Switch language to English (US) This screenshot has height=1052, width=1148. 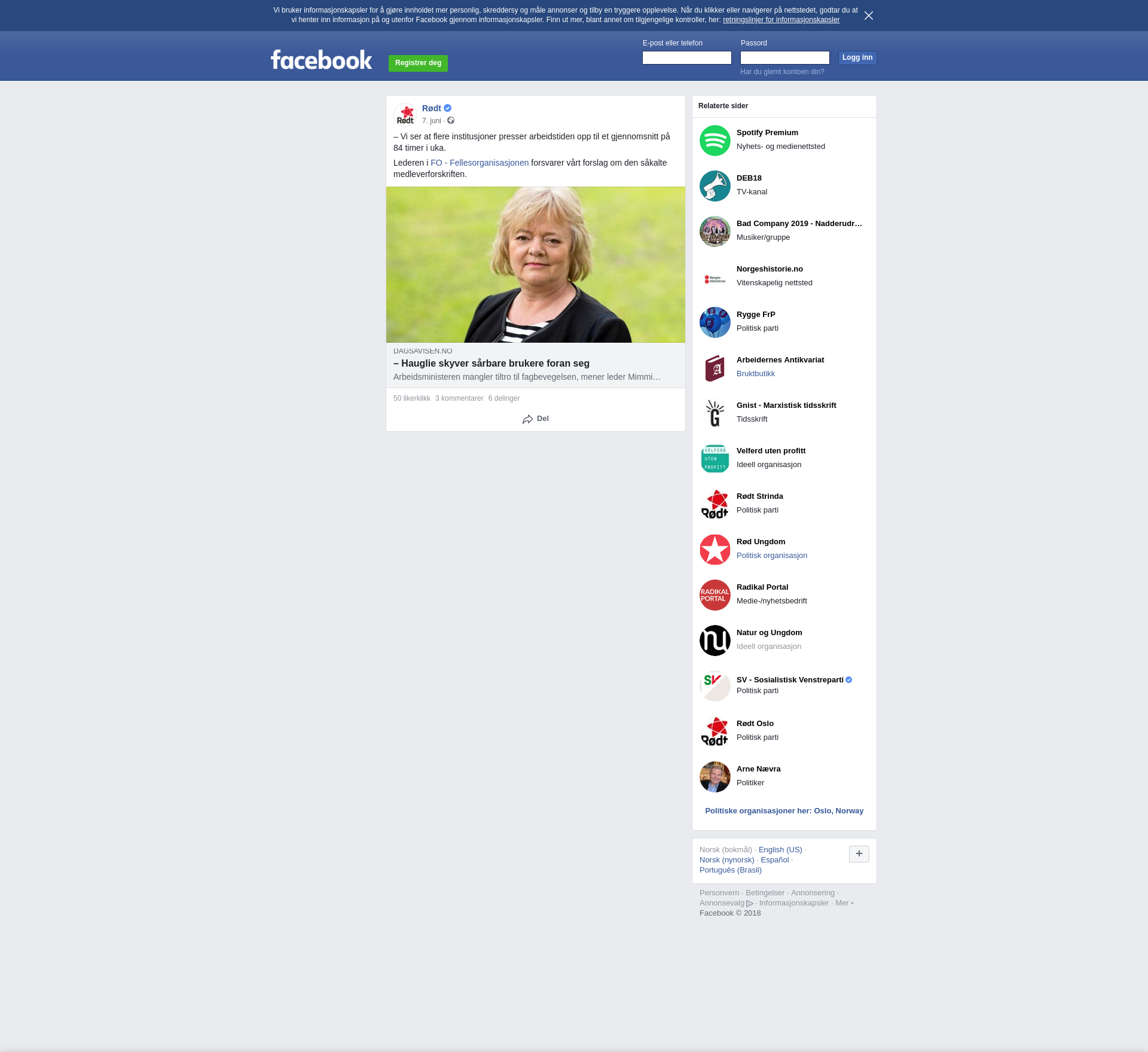[780, 850]
